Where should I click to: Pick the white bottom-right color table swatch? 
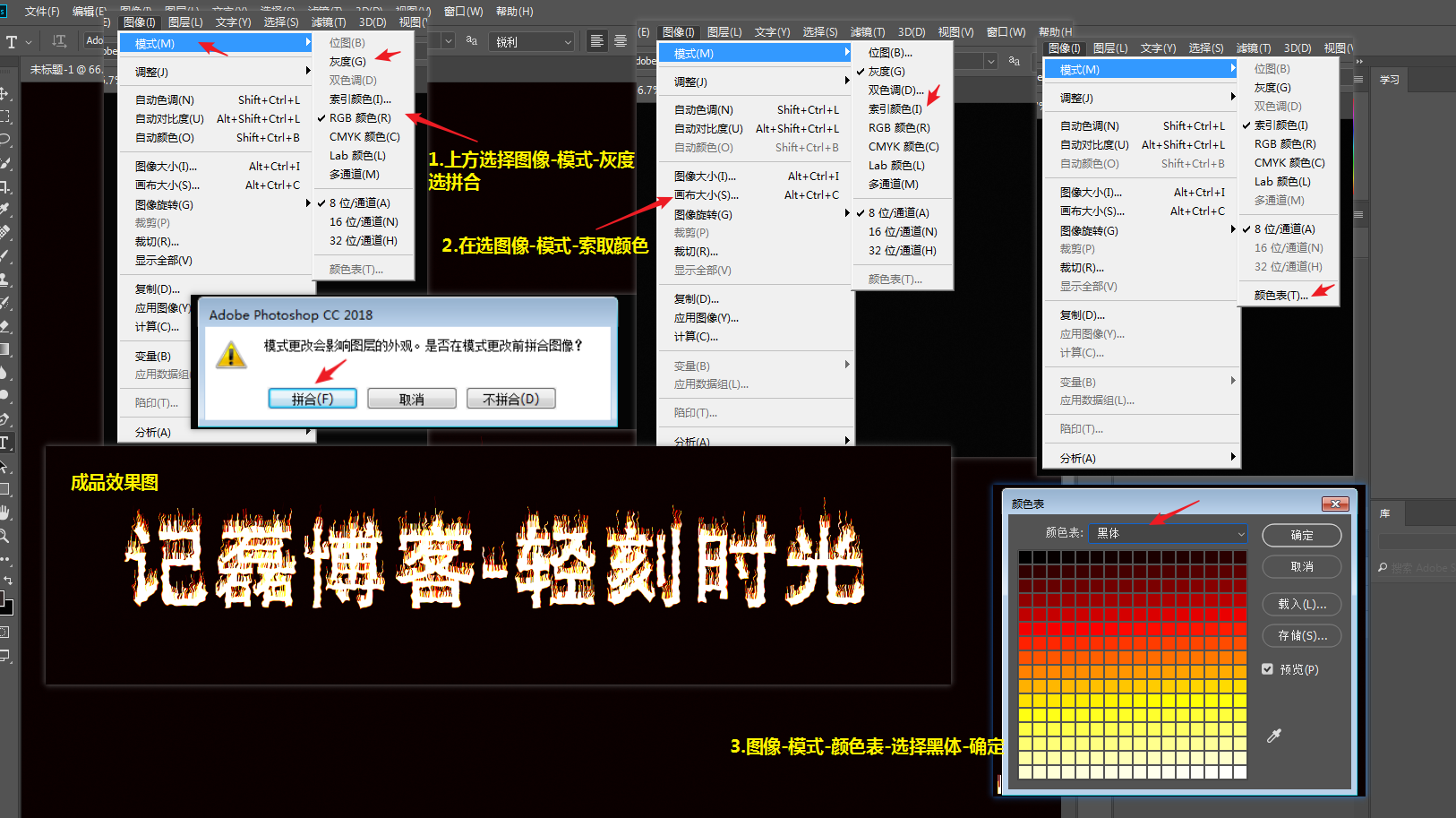(x=1239, y=772)
